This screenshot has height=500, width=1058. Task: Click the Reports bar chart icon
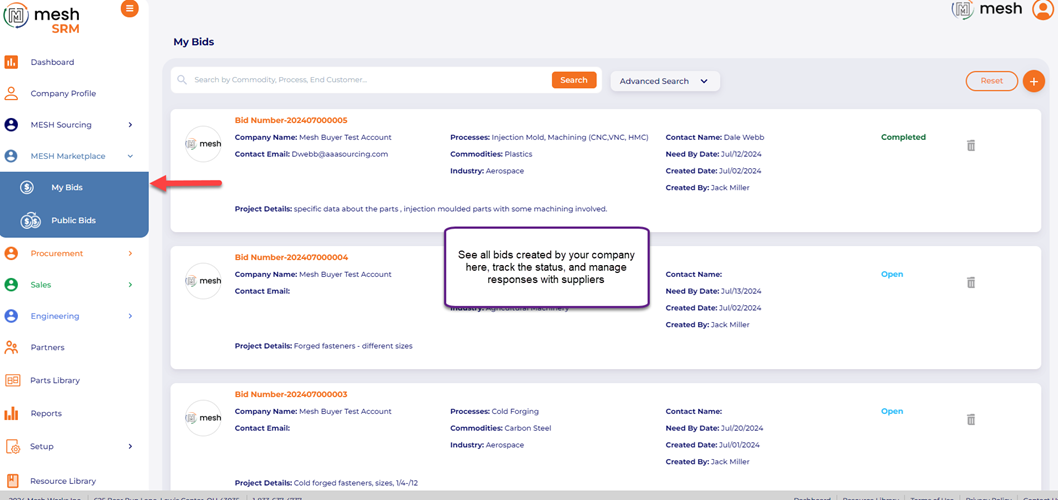click(12, 413)
